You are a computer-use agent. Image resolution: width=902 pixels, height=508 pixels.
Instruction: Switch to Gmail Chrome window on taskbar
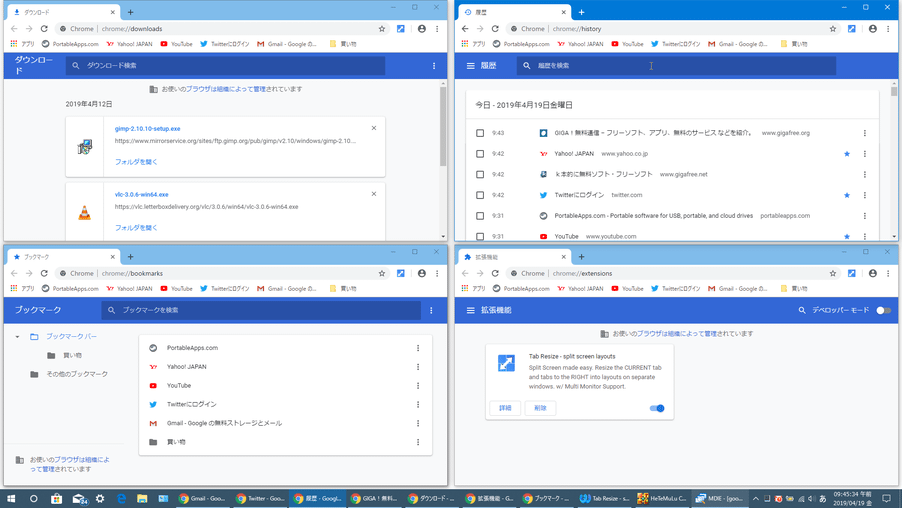202,498
